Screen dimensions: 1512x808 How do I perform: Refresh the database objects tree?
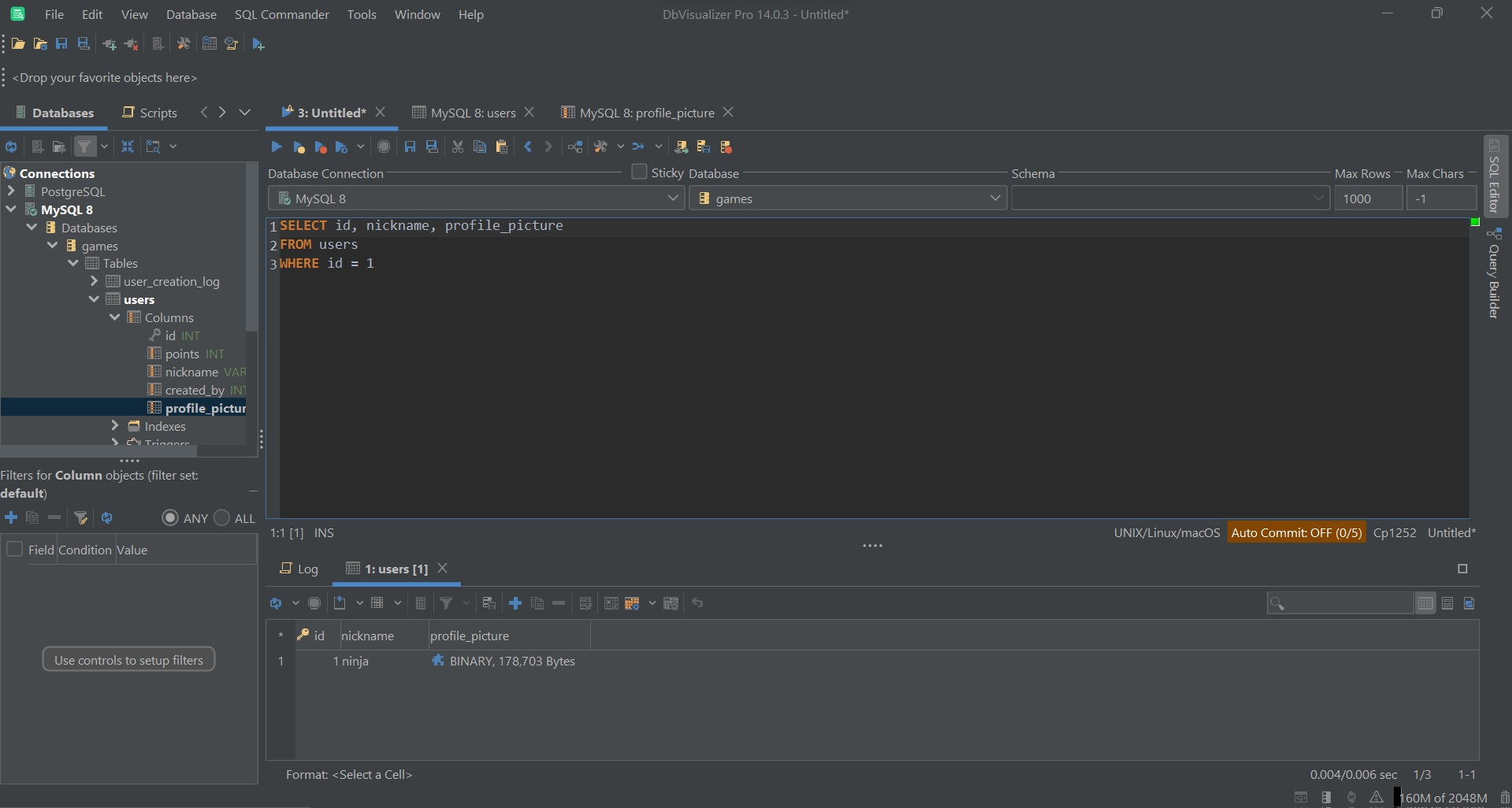[10, 146]
